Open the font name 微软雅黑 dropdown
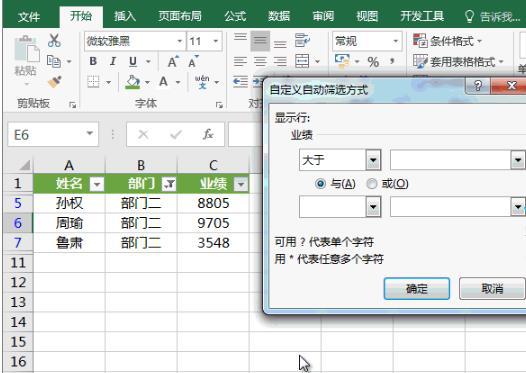 click(180, 41)
